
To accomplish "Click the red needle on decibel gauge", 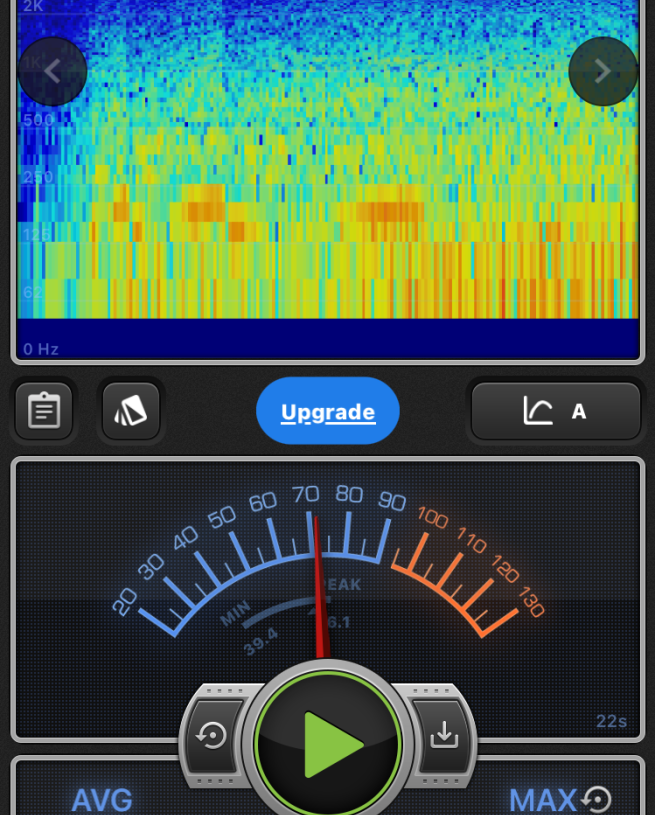I will (319, 590).
